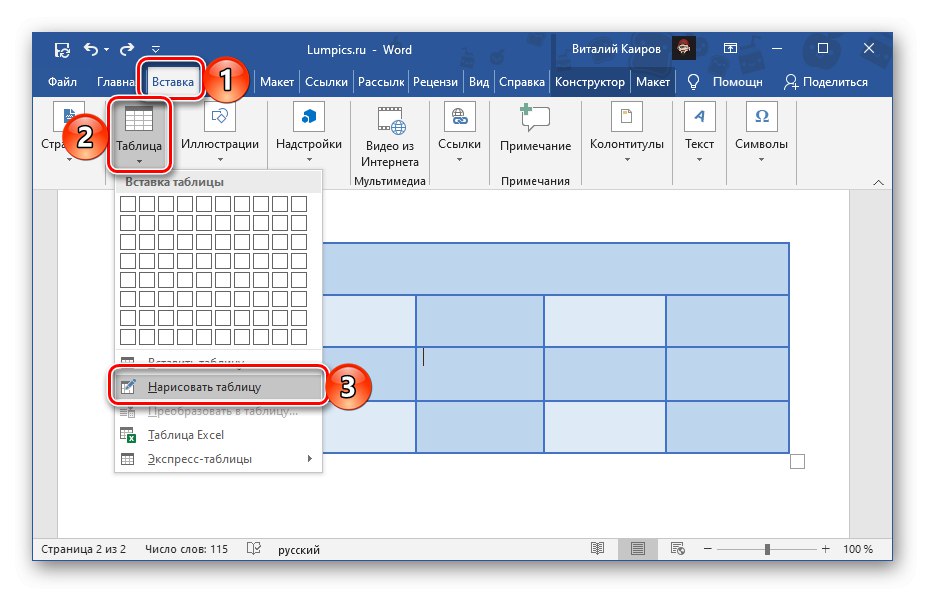The height and width of the screenshot is (593, 925).
Task: Open Ribbon Display Options icon
Action: click(x=730, y=48)
